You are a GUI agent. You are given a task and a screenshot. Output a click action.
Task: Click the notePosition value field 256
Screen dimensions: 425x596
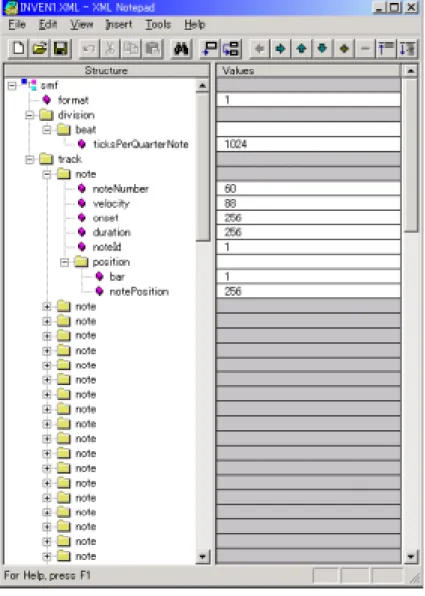[x=308, y=292]
